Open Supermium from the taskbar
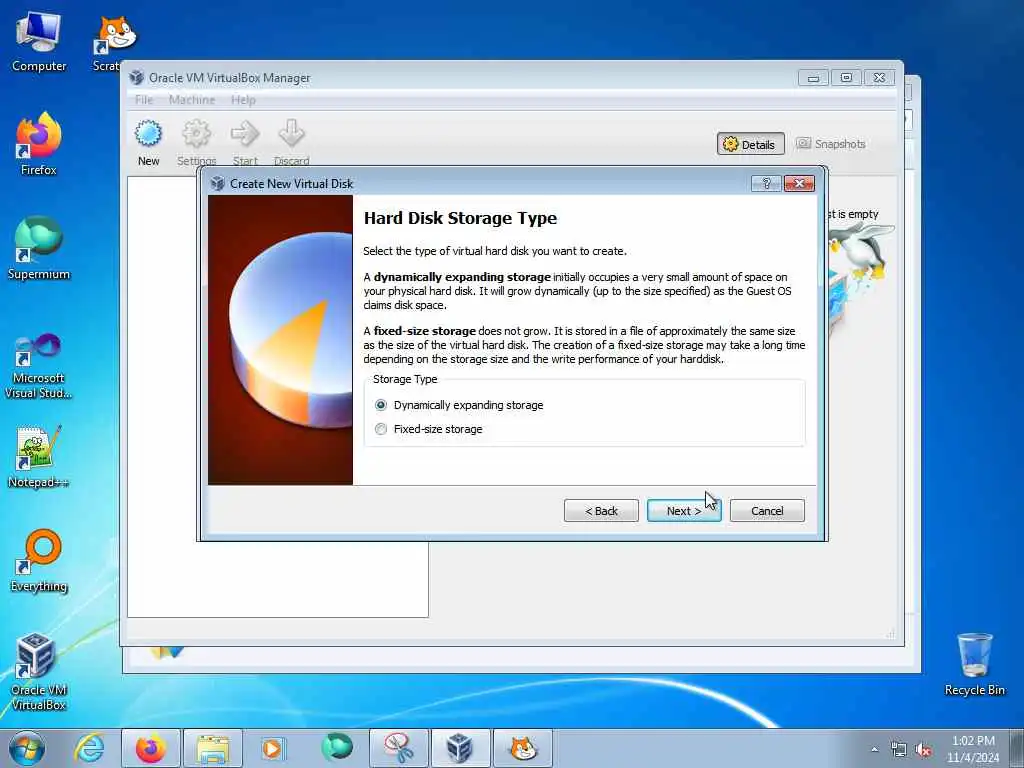The width and height of the screenshot is (1024, 768). tap(337, 748)
